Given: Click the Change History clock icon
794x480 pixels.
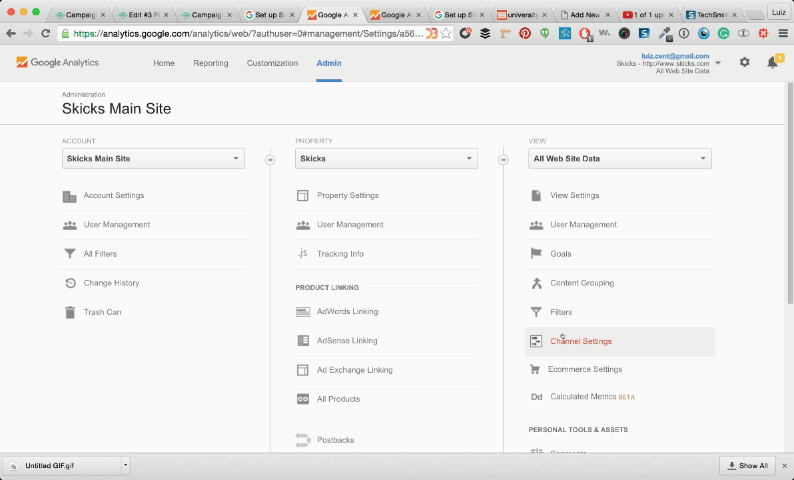Looking at the screenshot, I should (70, 283).
